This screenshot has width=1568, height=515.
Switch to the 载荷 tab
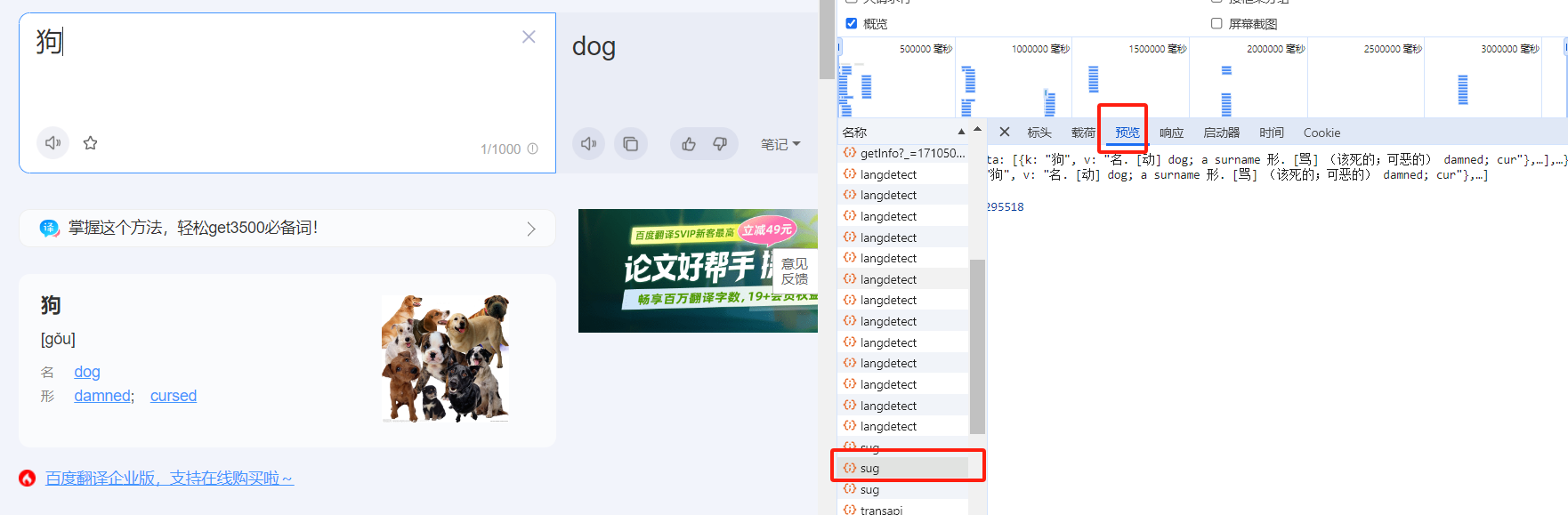point(1083,133)
